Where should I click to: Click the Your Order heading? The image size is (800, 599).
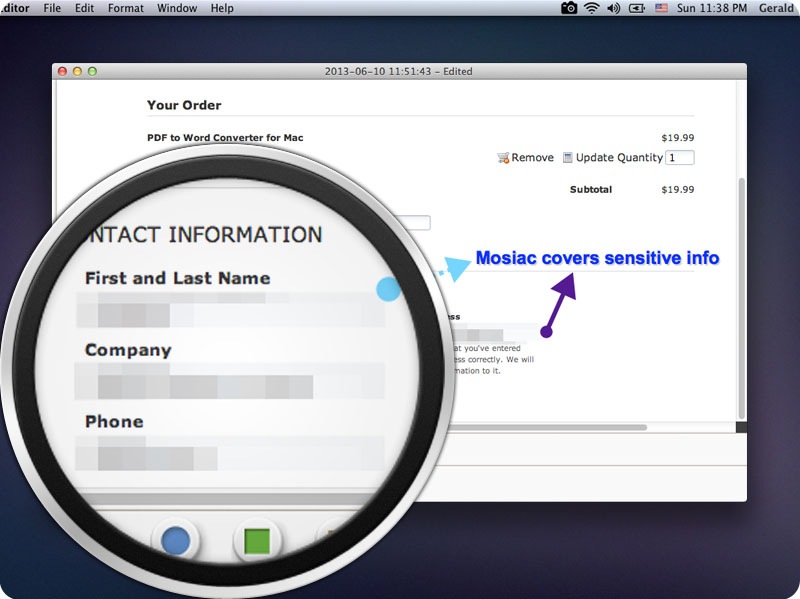pyautogui.click(x=184, y=105)
